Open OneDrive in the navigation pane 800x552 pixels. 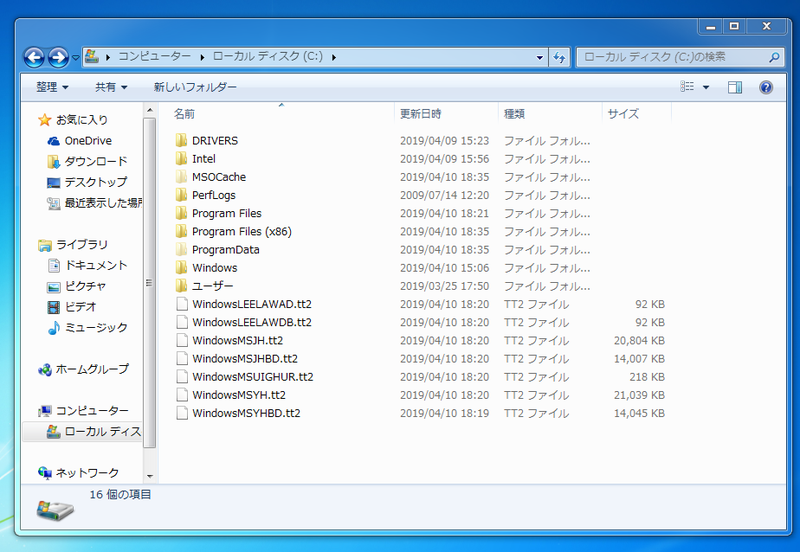coord(88,141)
